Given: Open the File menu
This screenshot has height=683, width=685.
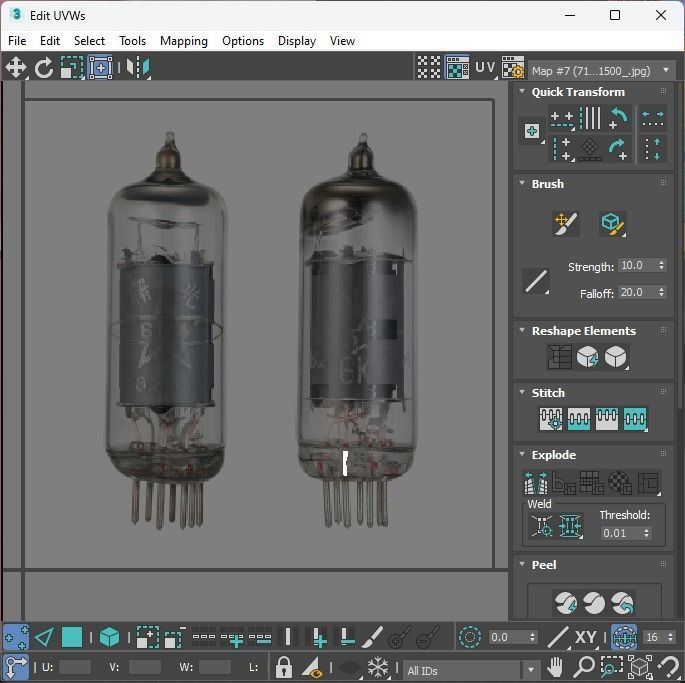Looking at the screenshot, I should 17,41.
